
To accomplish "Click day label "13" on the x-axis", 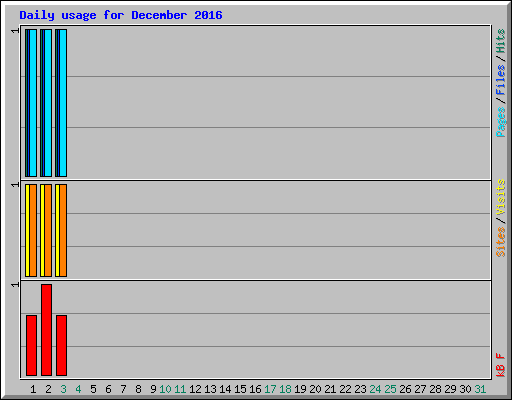I will tap(210, 389).
